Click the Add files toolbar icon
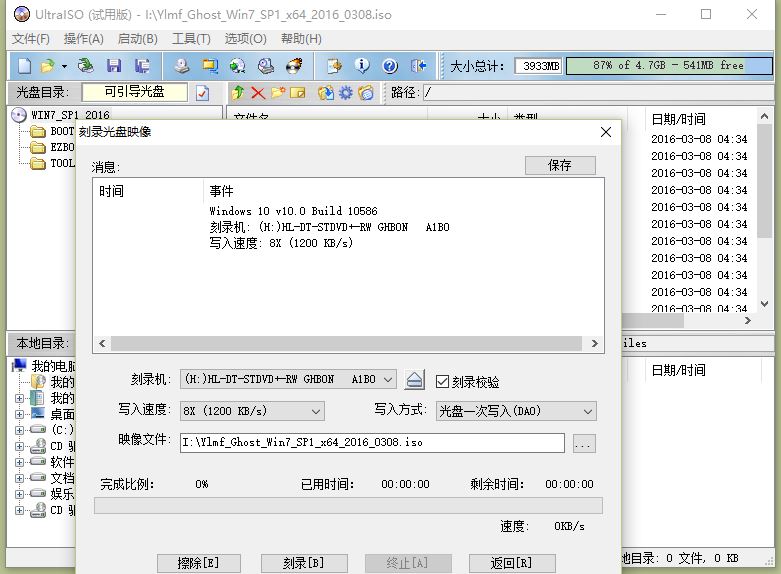 (334, 66)
